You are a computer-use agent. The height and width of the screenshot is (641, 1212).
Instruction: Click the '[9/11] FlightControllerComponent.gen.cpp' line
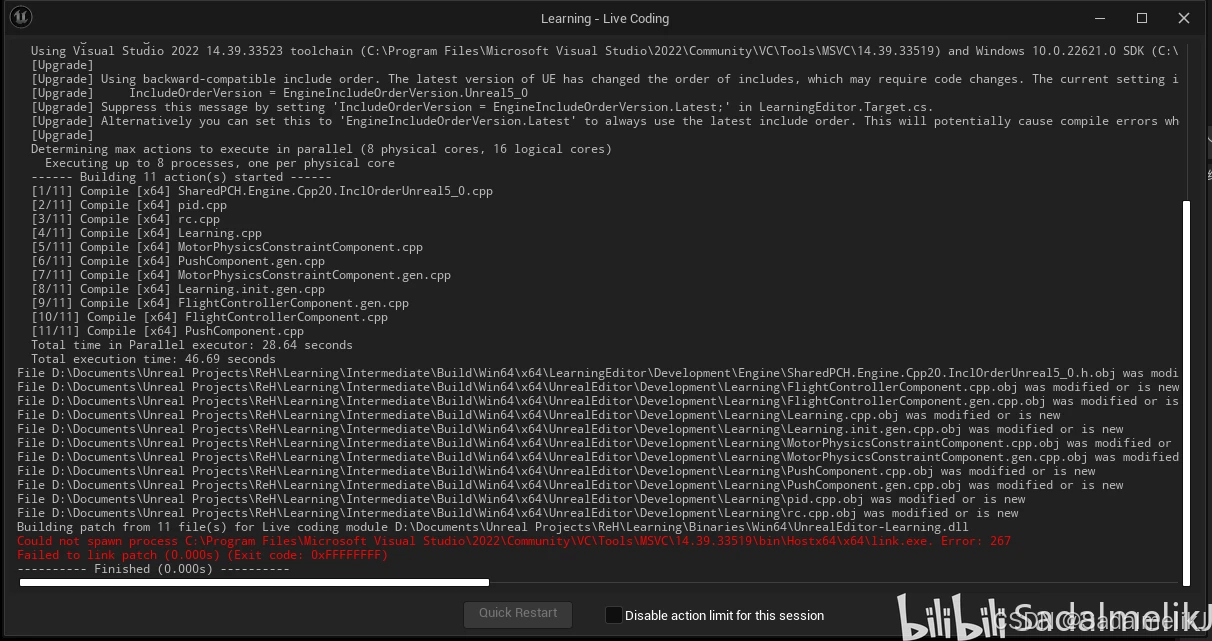click(x=220, y=303)
